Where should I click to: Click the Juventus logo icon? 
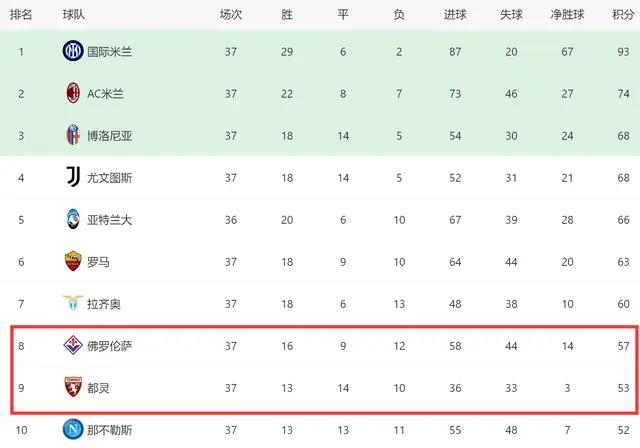pyautogui.click(x=73, y=177)
